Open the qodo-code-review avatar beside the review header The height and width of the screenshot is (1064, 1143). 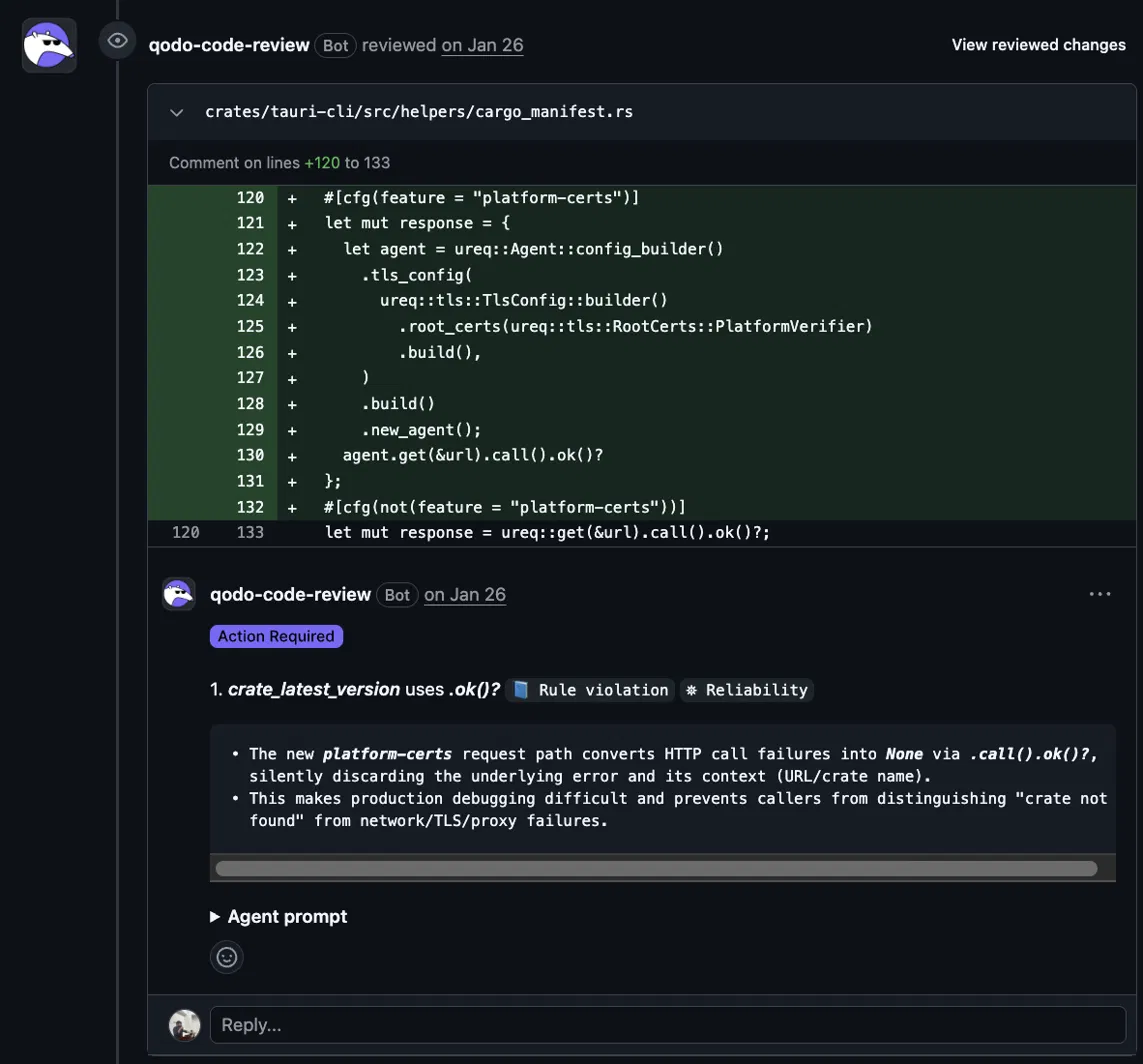tap(49, 45)
